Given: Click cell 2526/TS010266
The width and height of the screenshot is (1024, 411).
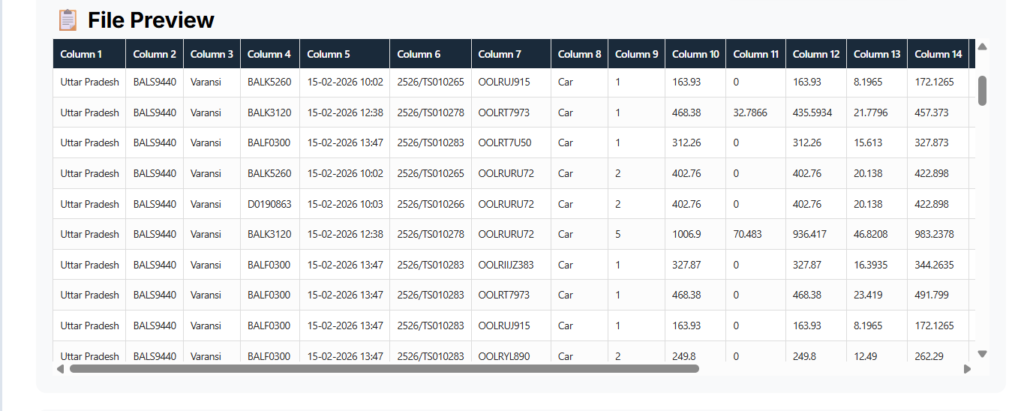Looking at the screenshot, I should click(430, 204).
